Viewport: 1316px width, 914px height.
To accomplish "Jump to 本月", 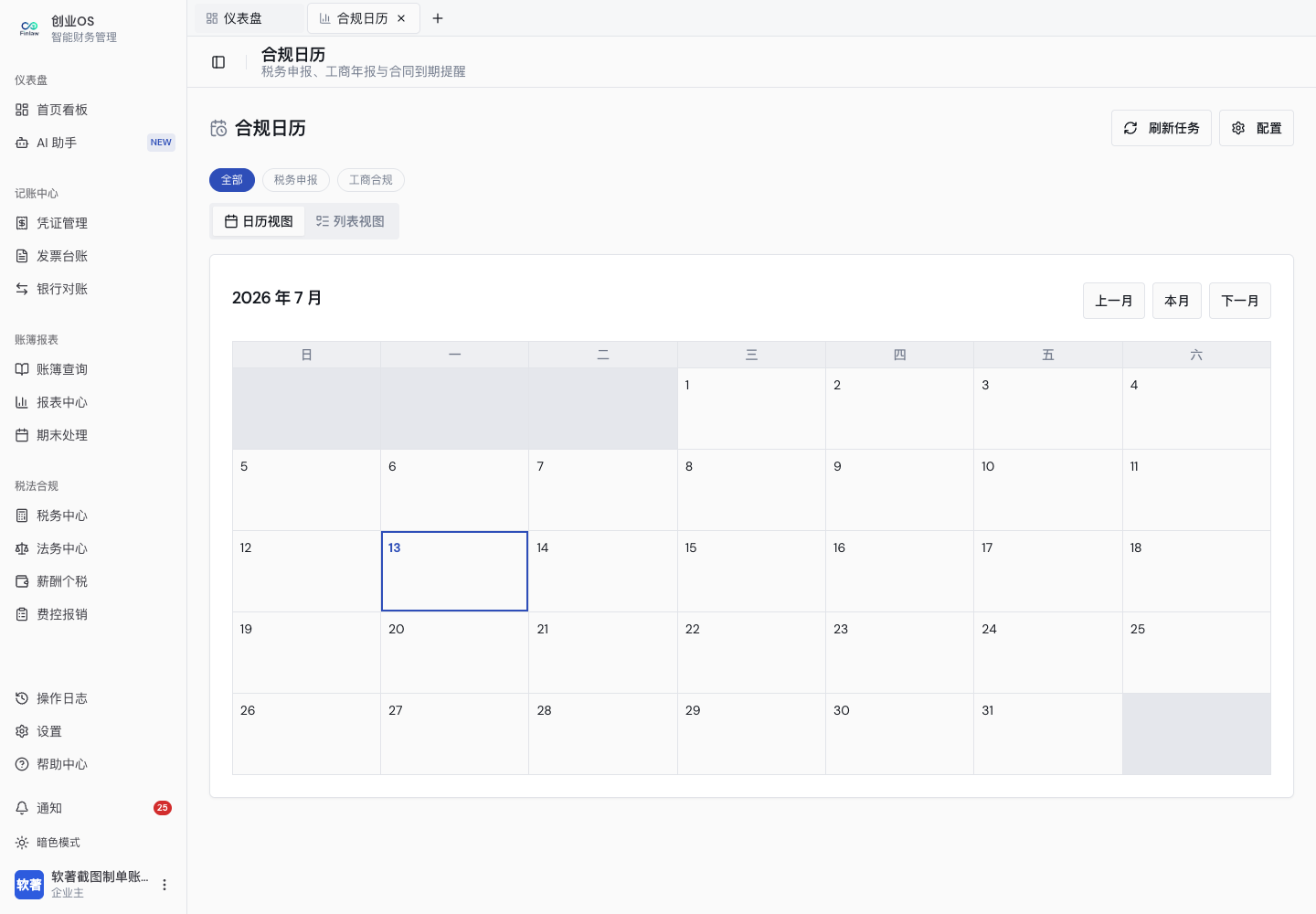I will click(1177, 301).
